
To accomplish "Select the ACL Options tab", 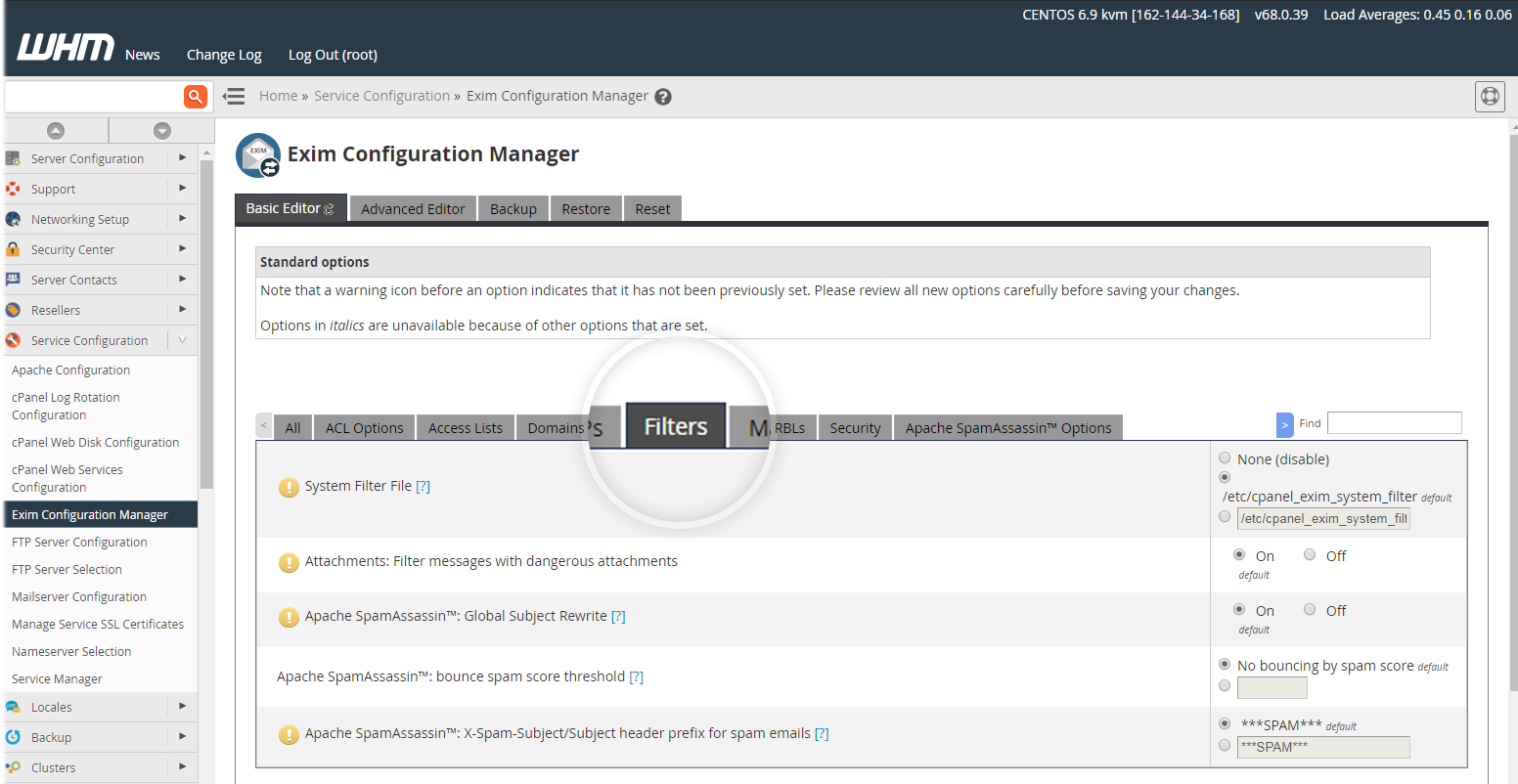I will [364, 428].
